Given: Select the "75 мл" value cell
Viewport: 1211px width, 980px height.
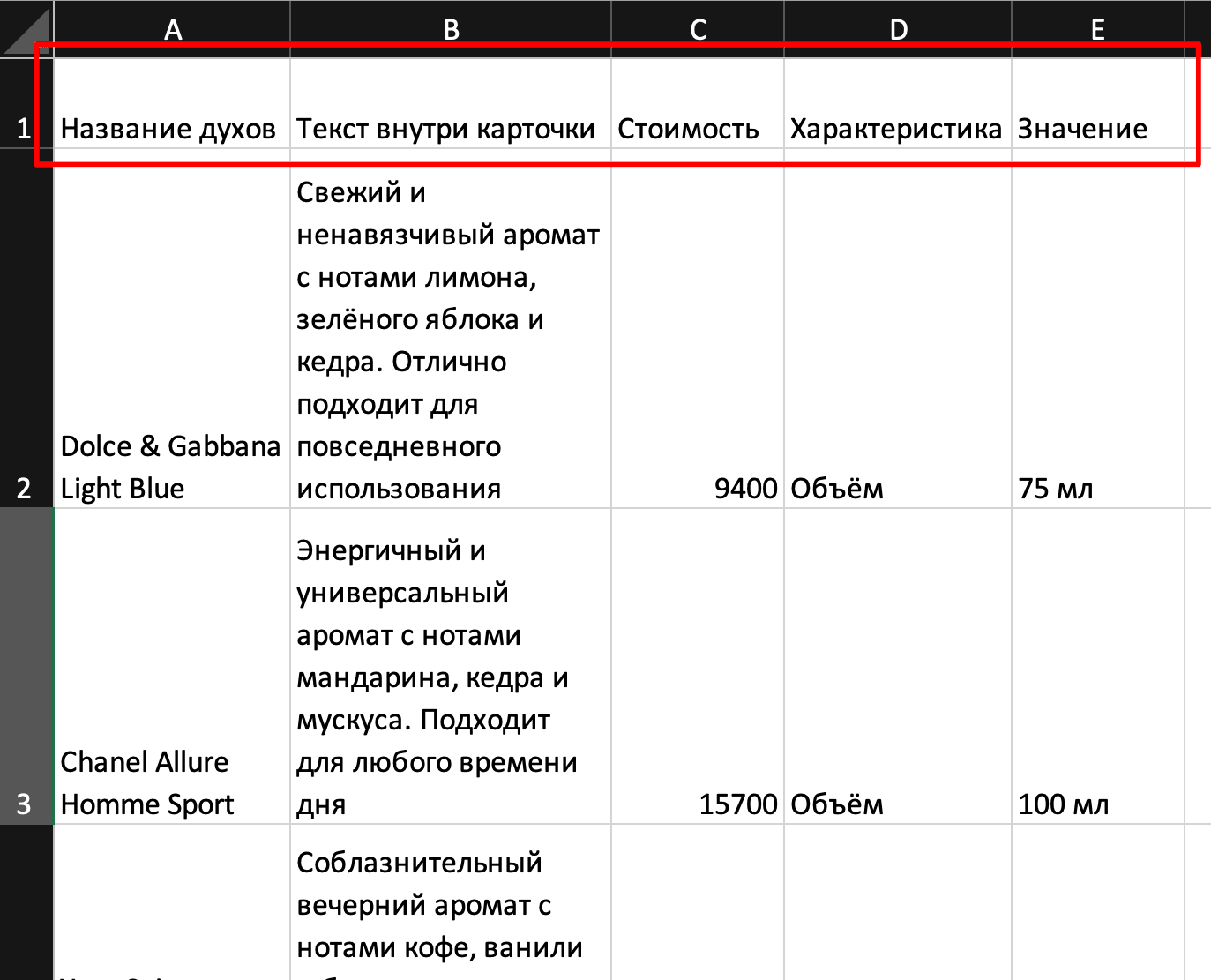Looking at the screenshot, I should pyautogui.click(x=1098, y=328).
